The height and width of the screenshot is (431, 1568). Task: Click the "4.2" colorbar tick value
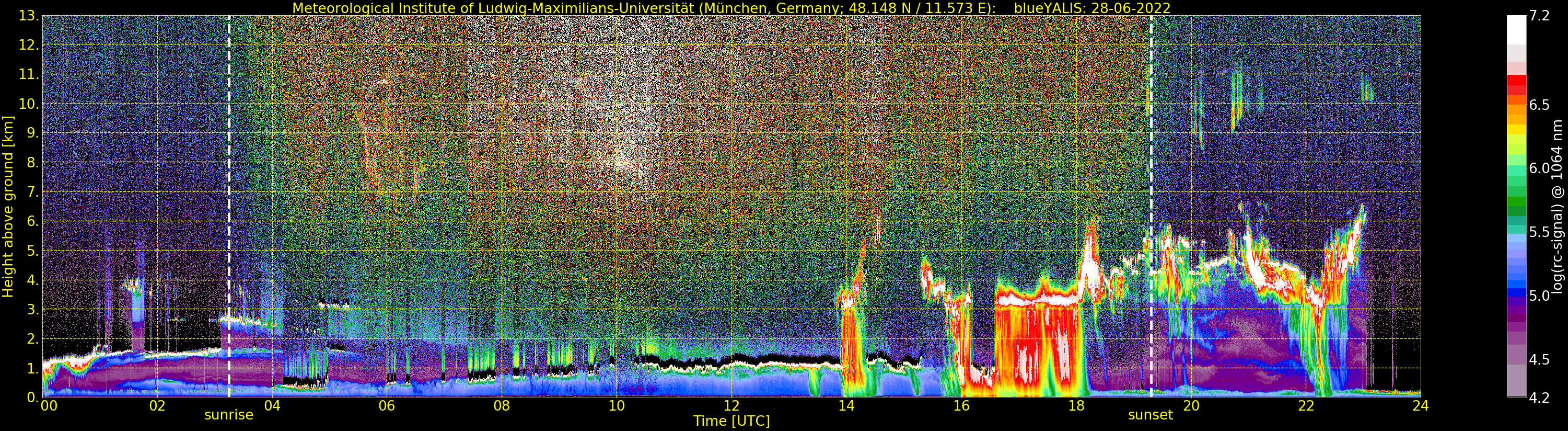coord(1539,398)
